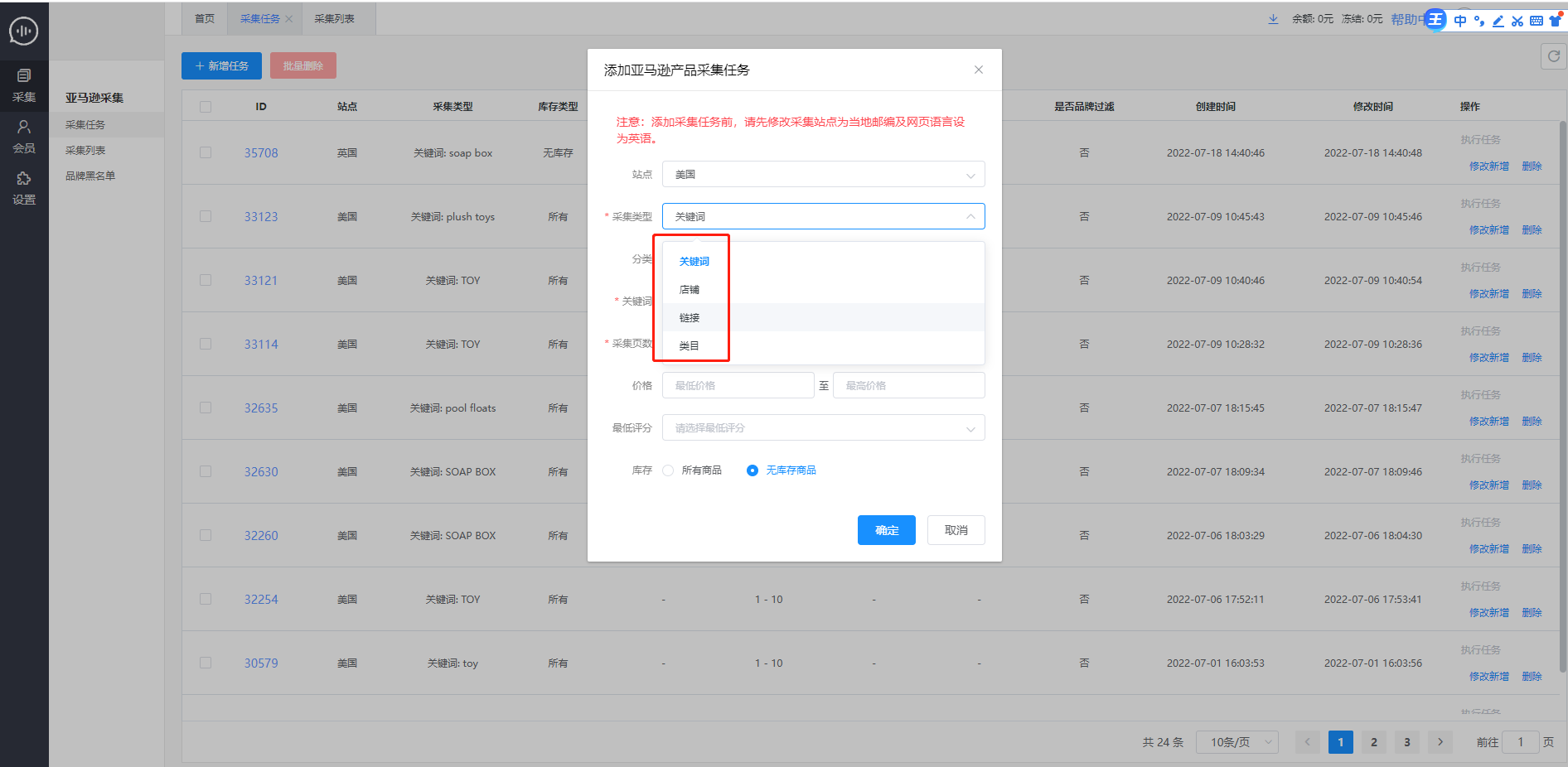The image size is (1568, 767).
Task: Collapse the 采集类型 dropdown showing 关键词
Action: [x=823, y=216]
